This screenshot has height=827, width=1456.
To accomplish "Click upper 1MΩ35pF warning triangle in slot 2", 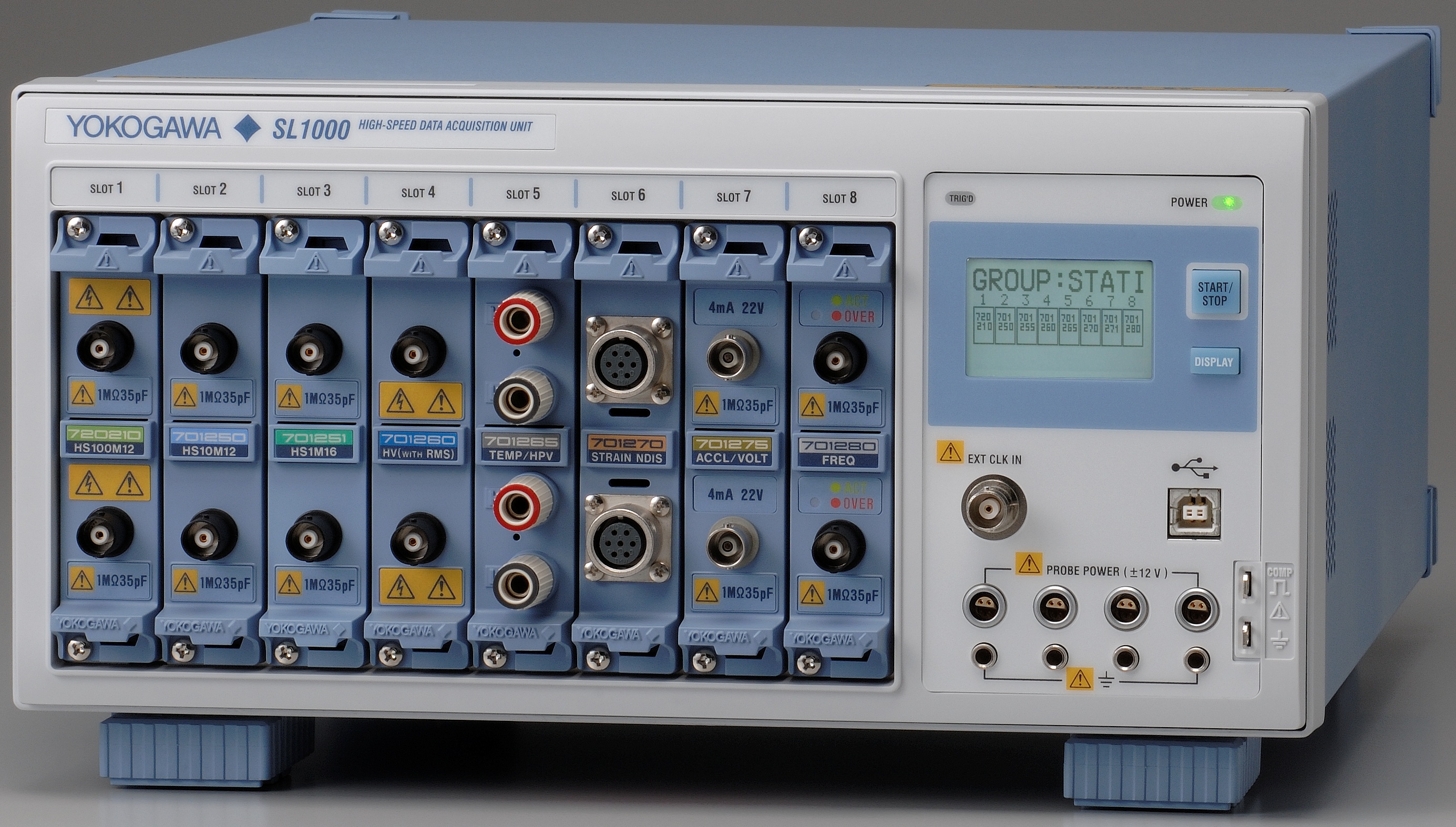I will coord(184,395).
